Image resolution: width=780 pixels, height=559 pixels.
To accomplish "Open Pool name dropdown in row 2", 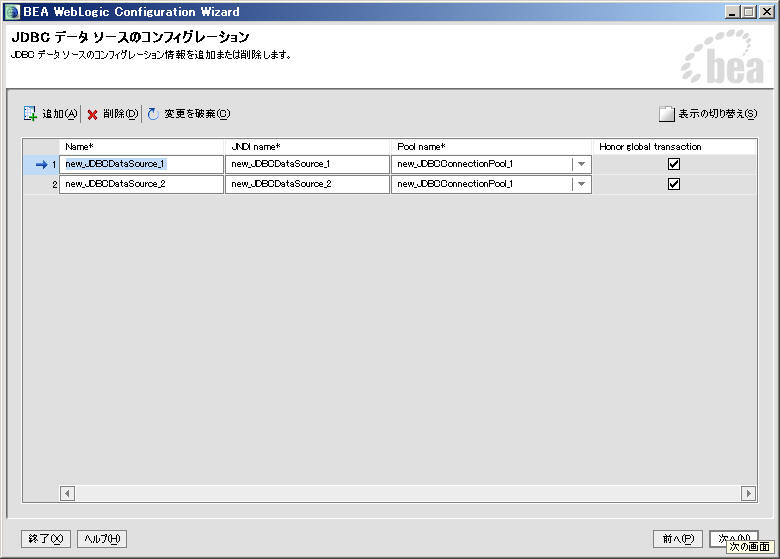I will (x=581, y=185).
